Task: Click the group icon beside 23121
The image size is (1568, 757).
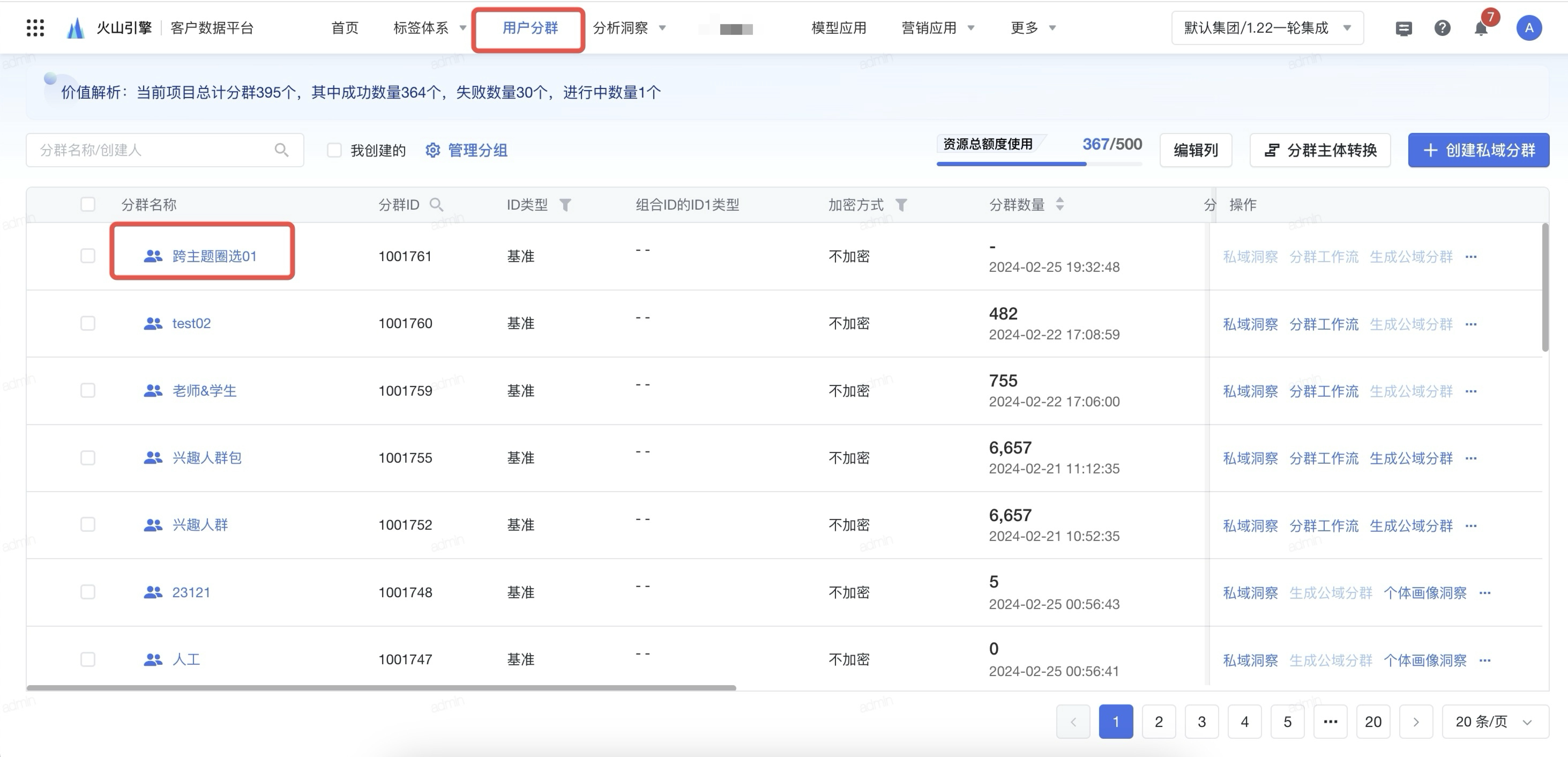Action: click(x=153, y=592)
